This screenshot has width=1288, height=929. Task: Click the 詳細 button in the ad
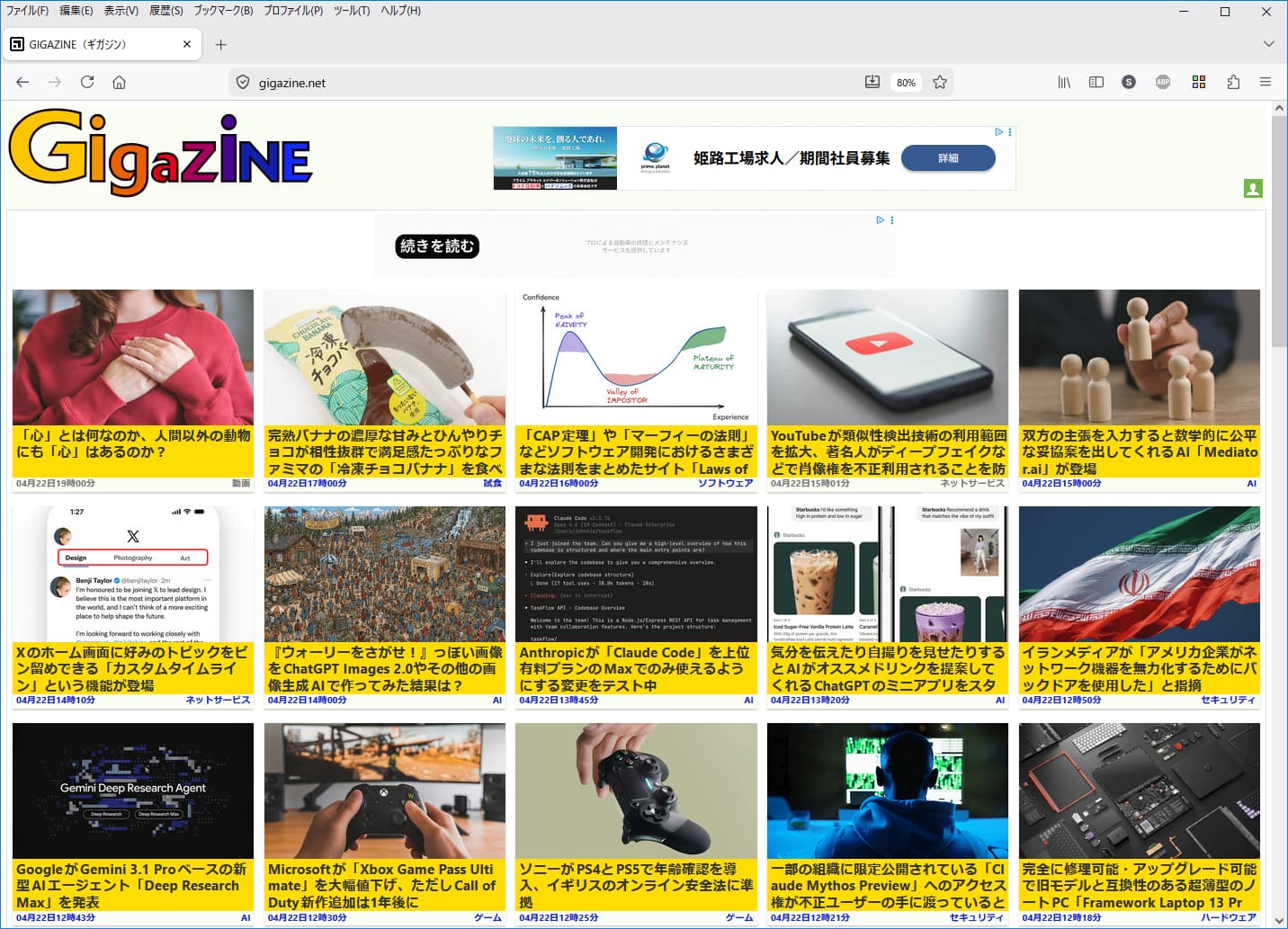pos(948,158)
